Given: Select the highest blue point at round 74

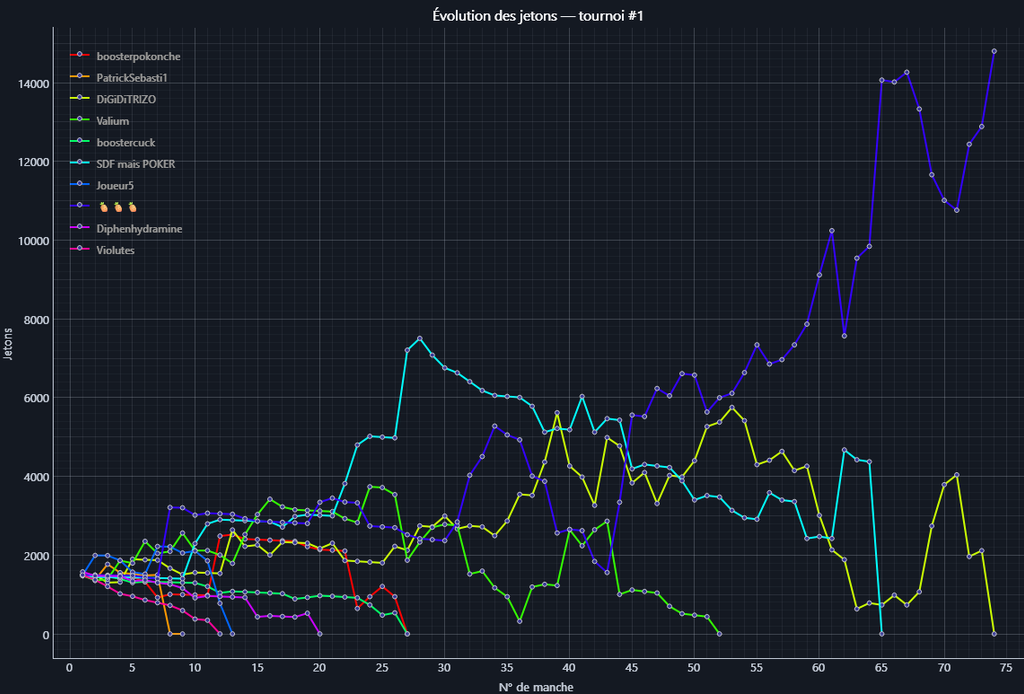Looking at the screenshot, I should (994, 51).
